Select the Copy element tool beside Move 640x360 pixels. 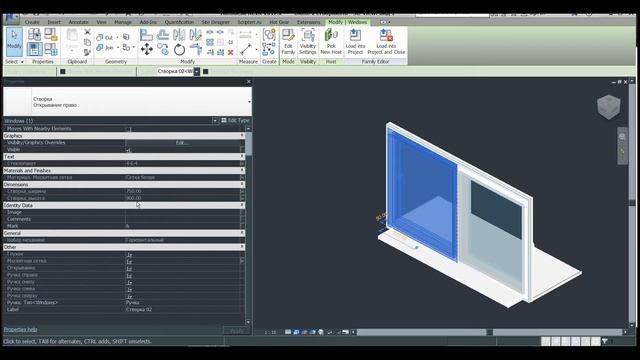[x=163, y=50]
